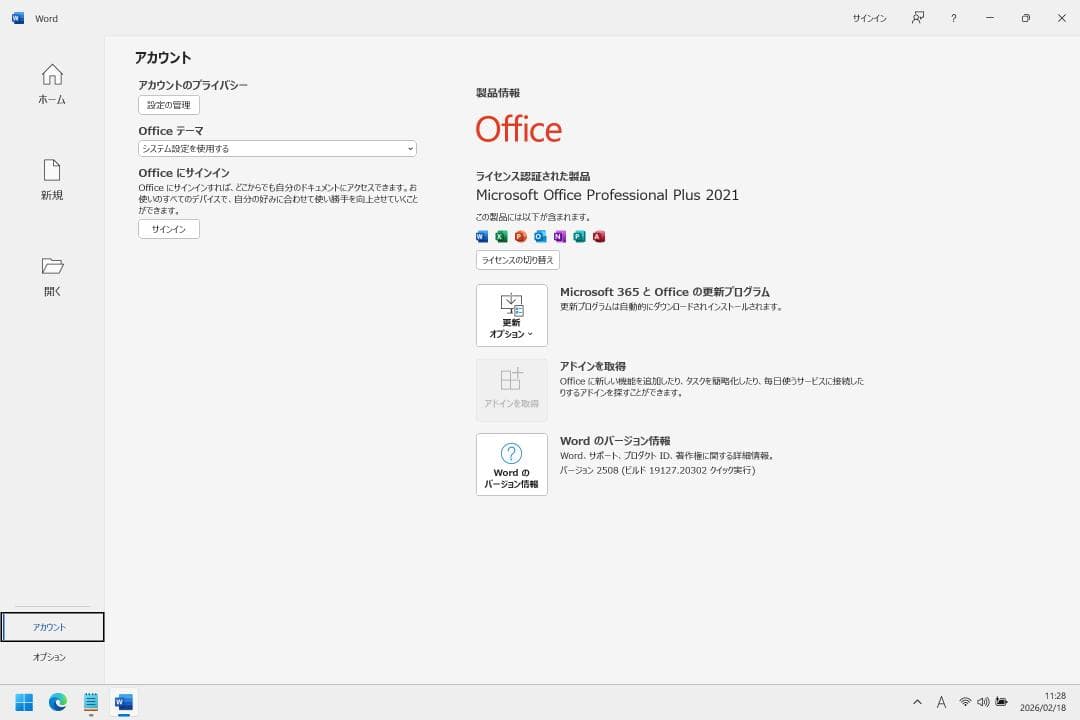Launch Microsoft Edge from taskbar

[x=58, y=702]
